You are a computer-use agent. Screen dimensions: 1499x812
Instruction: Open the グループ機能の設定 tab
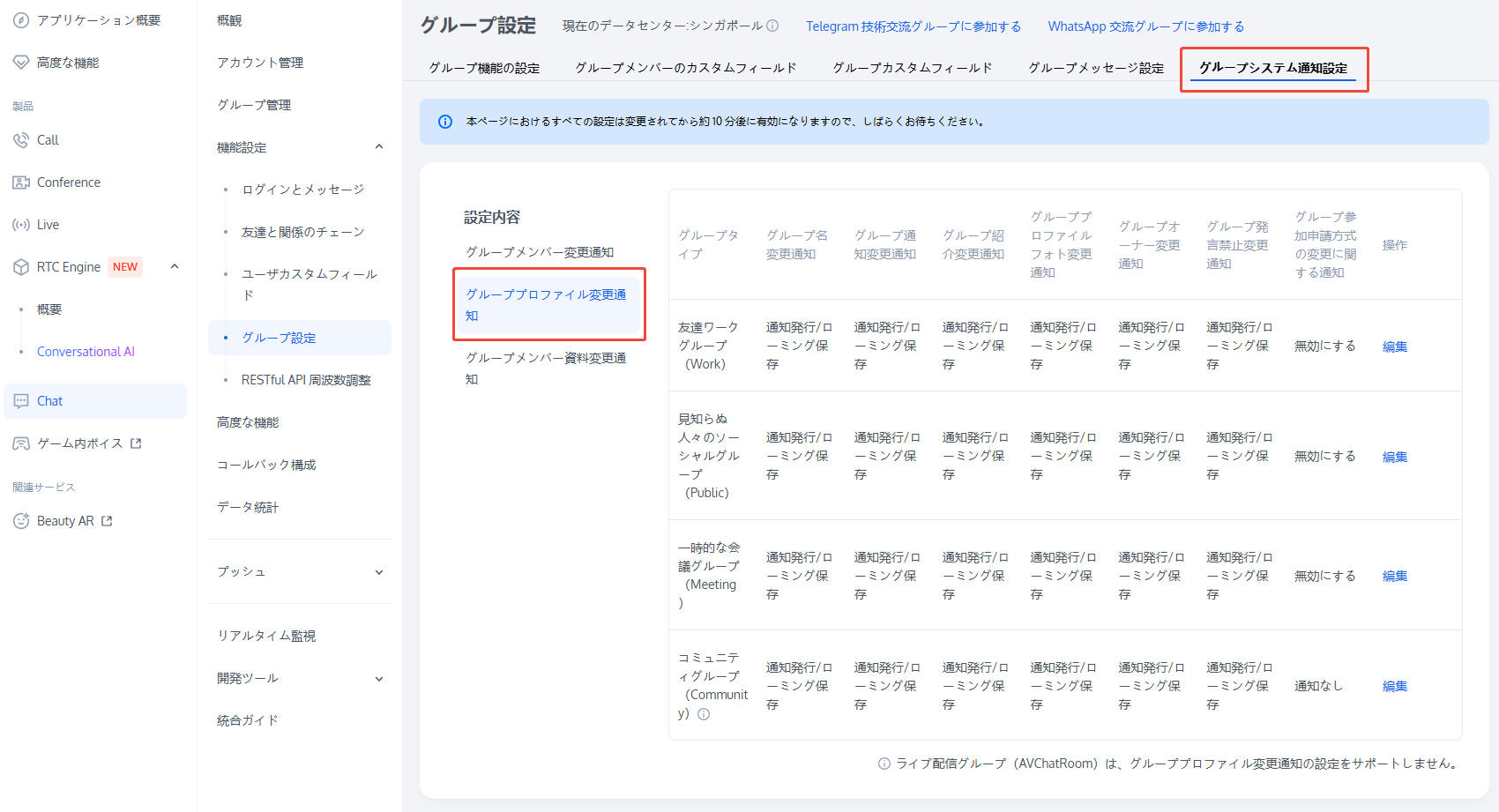tap(484, 68)
